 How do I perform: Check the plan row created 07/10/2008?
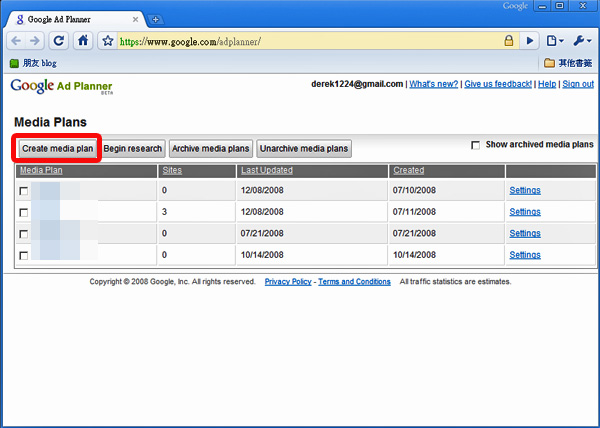click(24, 191)
